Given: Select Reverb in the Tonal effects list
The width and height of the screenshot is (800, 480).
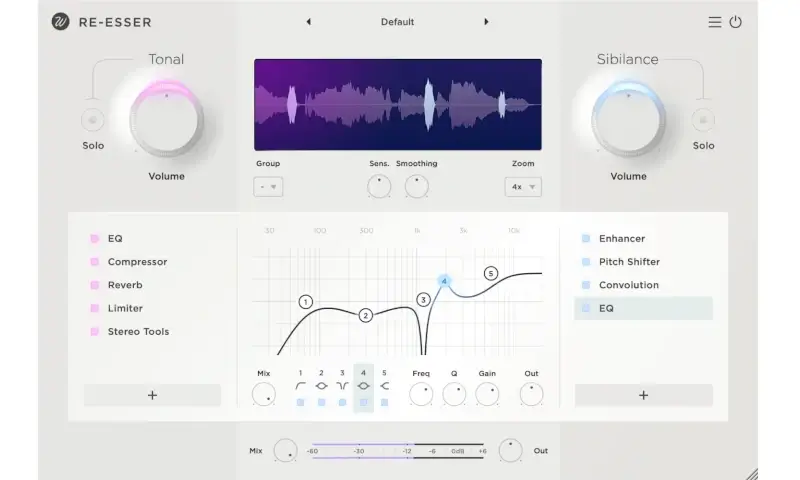Looking at the screenshot, I should pyautogui.click(x=125, y=285).
